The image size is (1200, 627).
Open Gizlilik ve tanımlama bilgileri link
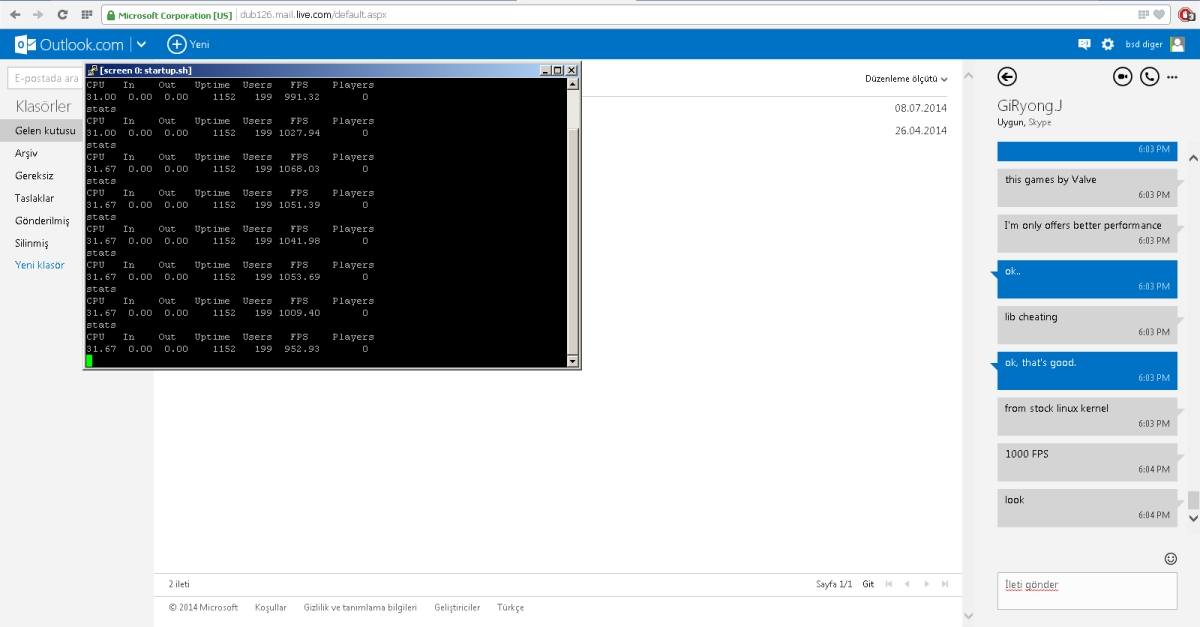(360, 607)
